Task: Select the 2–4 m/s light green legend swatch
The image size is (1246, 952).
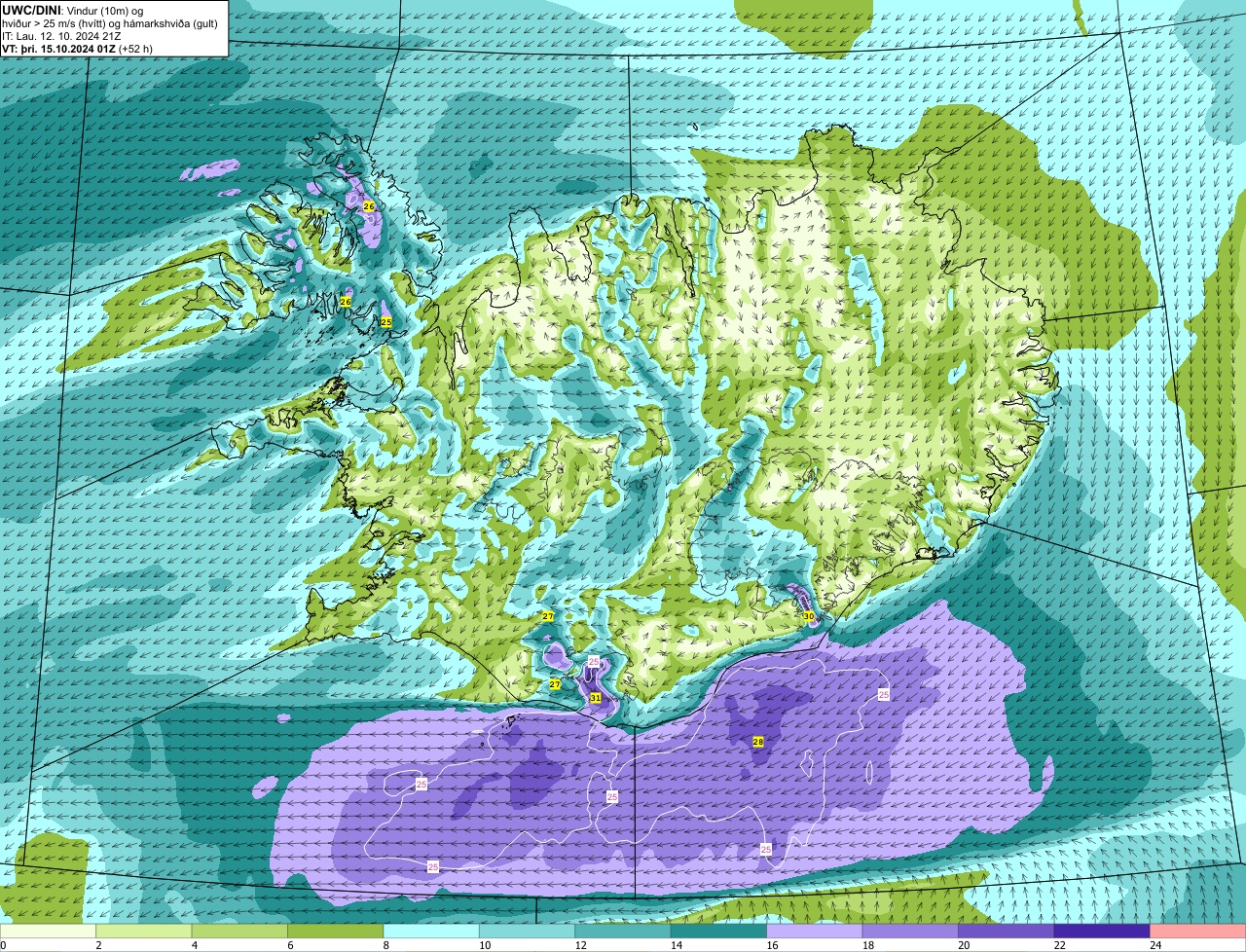Action: (145, 932)
